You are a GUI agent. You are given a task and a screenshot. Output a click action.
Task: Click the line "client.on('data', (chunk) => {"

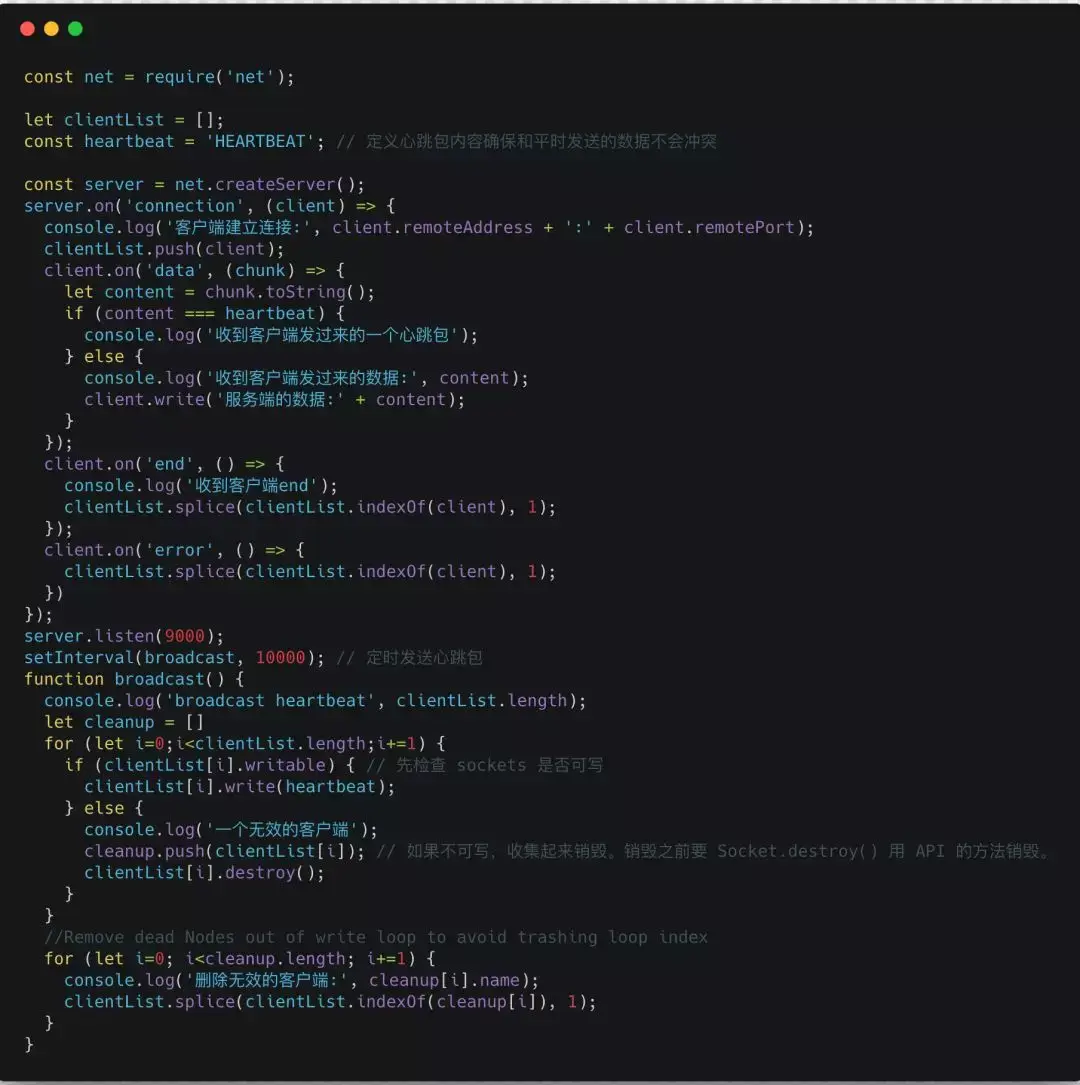pos(194,270)
